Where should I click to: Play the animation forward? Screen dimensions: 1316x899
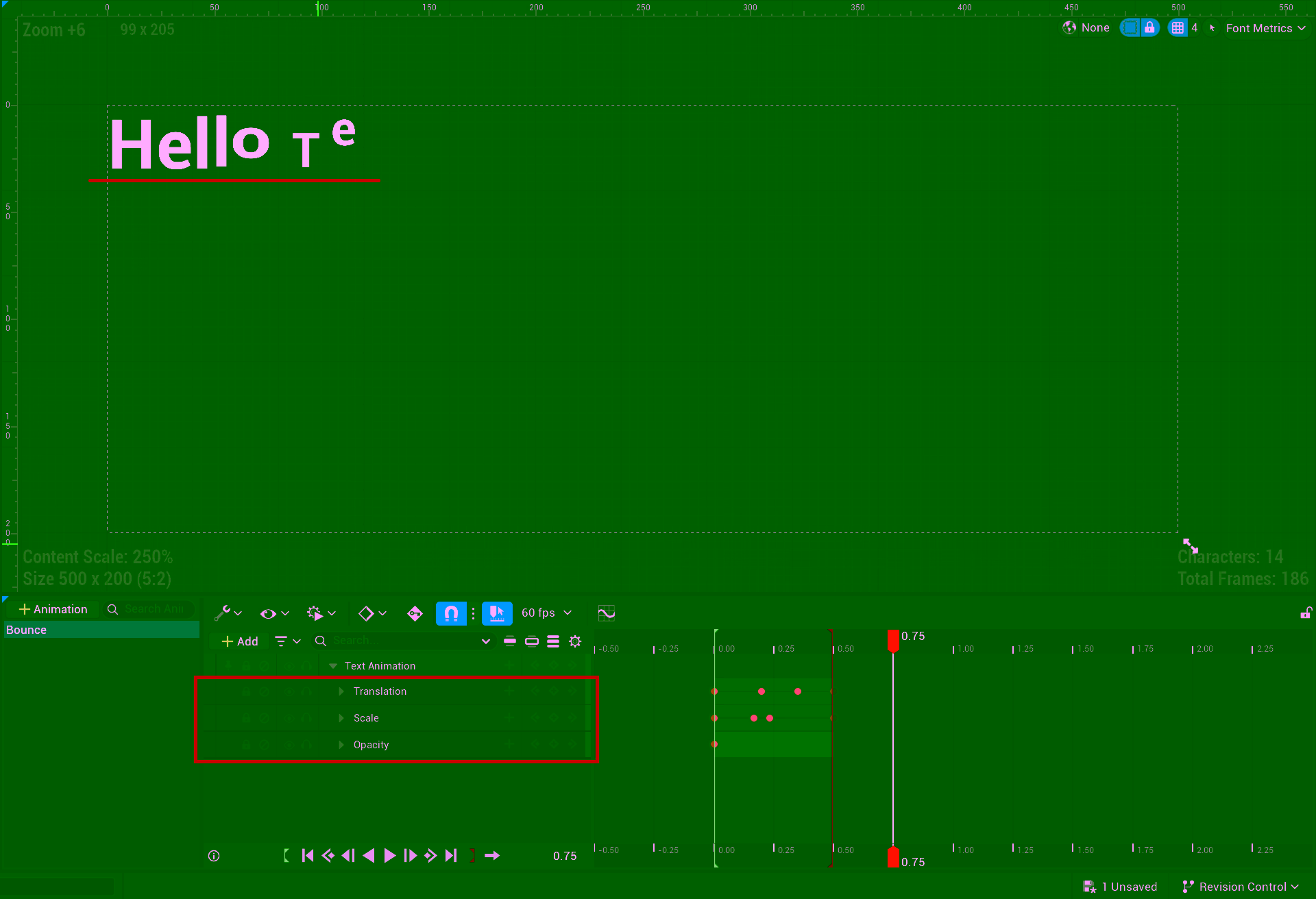pyautogui.click(x=389, y=856)
